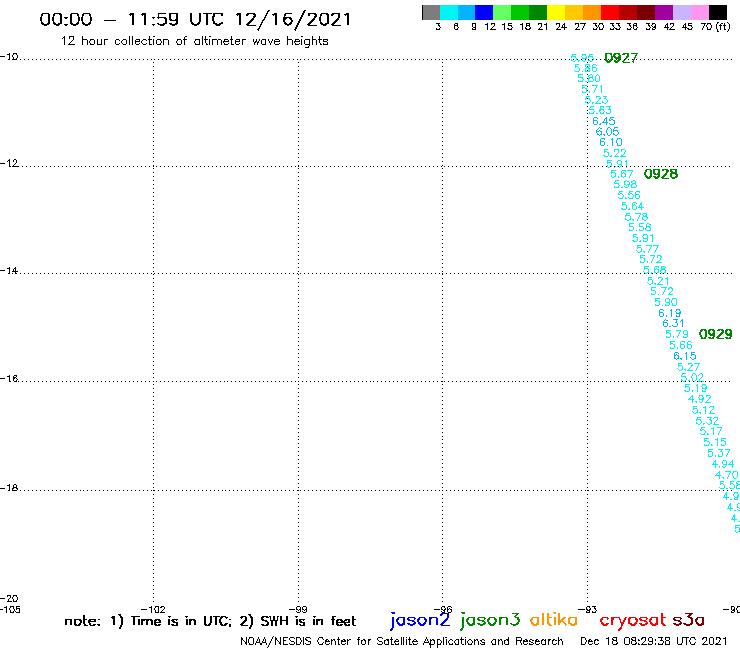
Task: Click the 'Dec 18 08:29:38 UTC 2021' timestamp
Action: (x=654, y=642)
